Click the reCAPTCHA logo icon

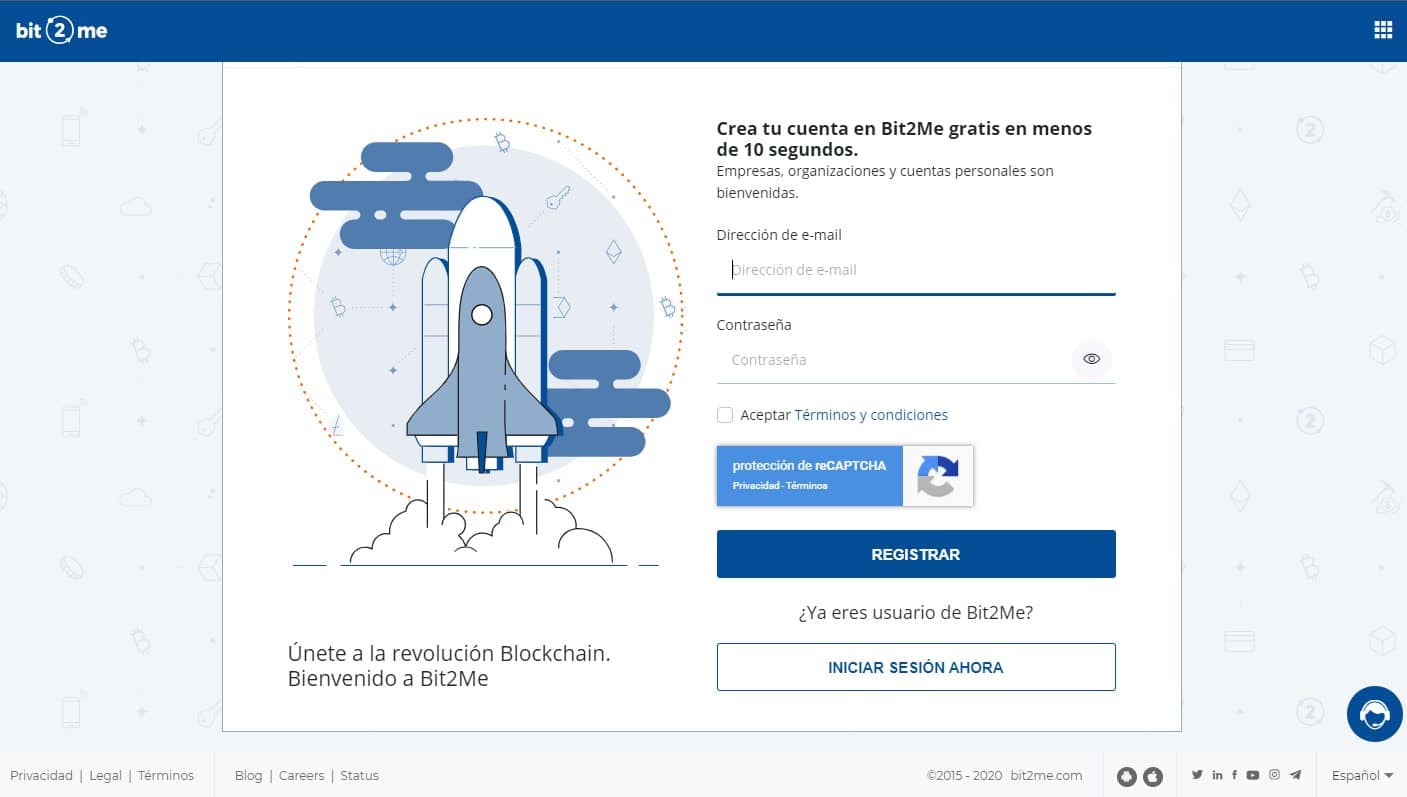click(937, 476)
